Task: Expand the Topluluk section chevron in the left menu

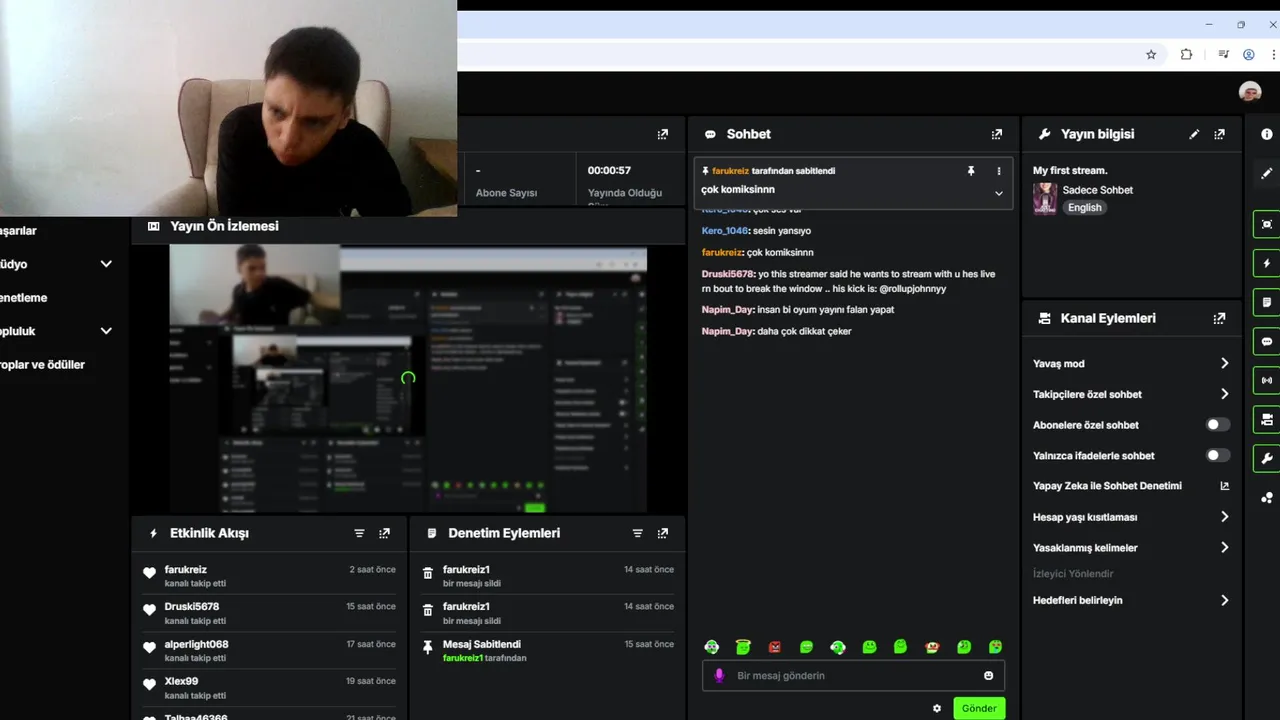Action: [106, 331]
